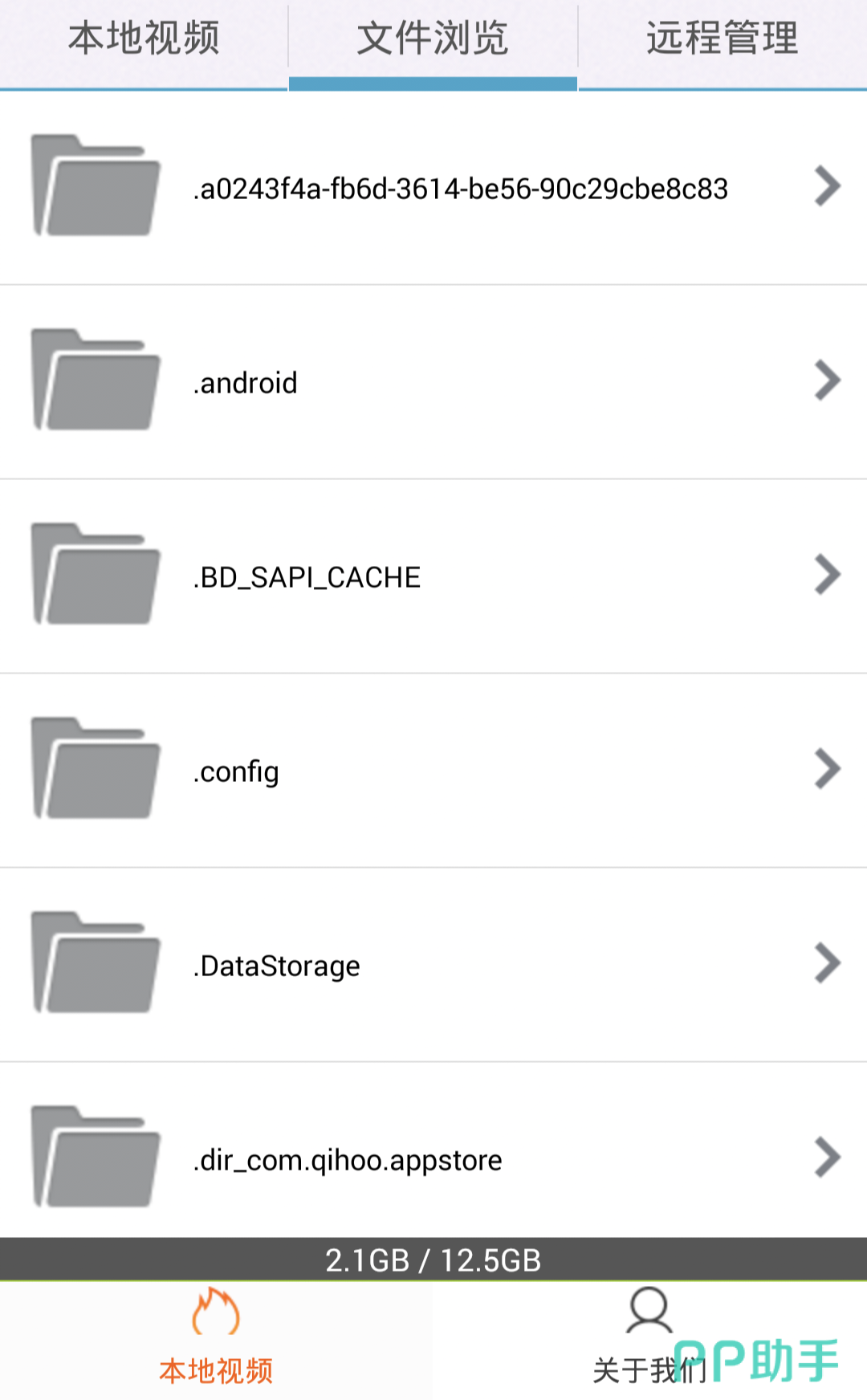Expand the .config folder arrow
This screenshot has height=1400, width=867.
point(827,769)
